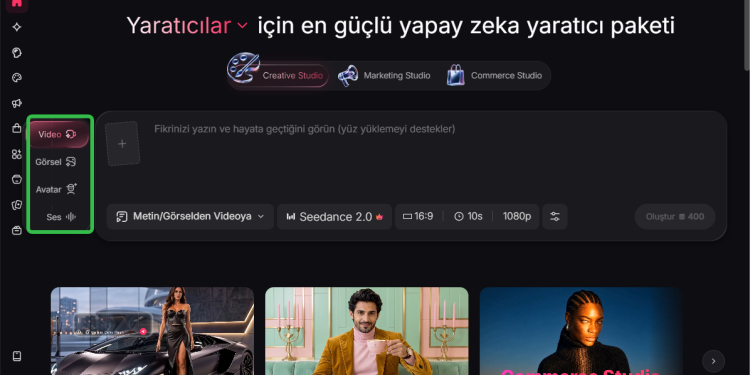Open the woman with sports car thumbnail
750x375 pixels.
[x=153, y=331]
